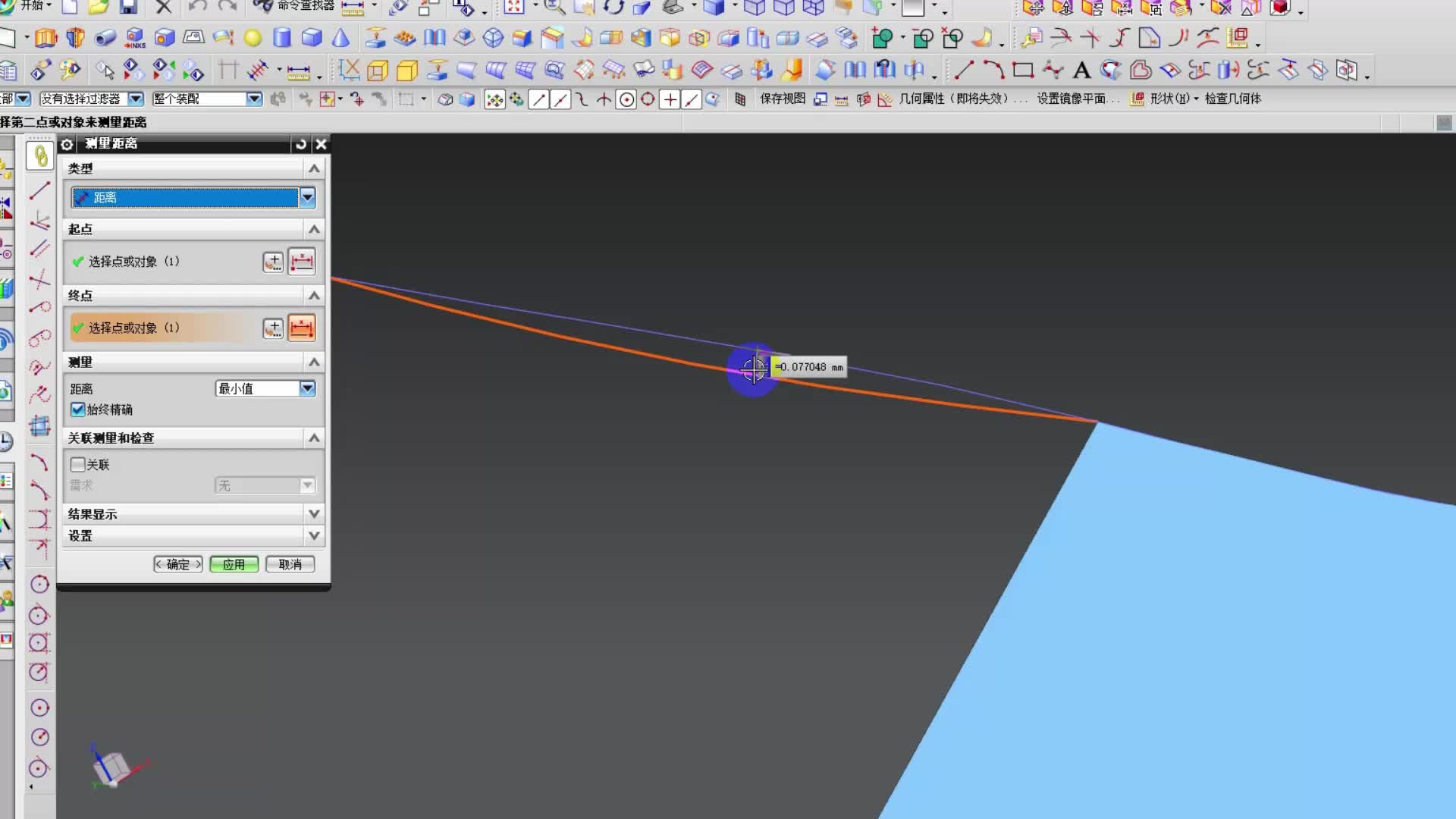Select the blue cylinder primitive icon
Image resolution: width=1456 pixels, height=819 pixels.
[282, 38]
